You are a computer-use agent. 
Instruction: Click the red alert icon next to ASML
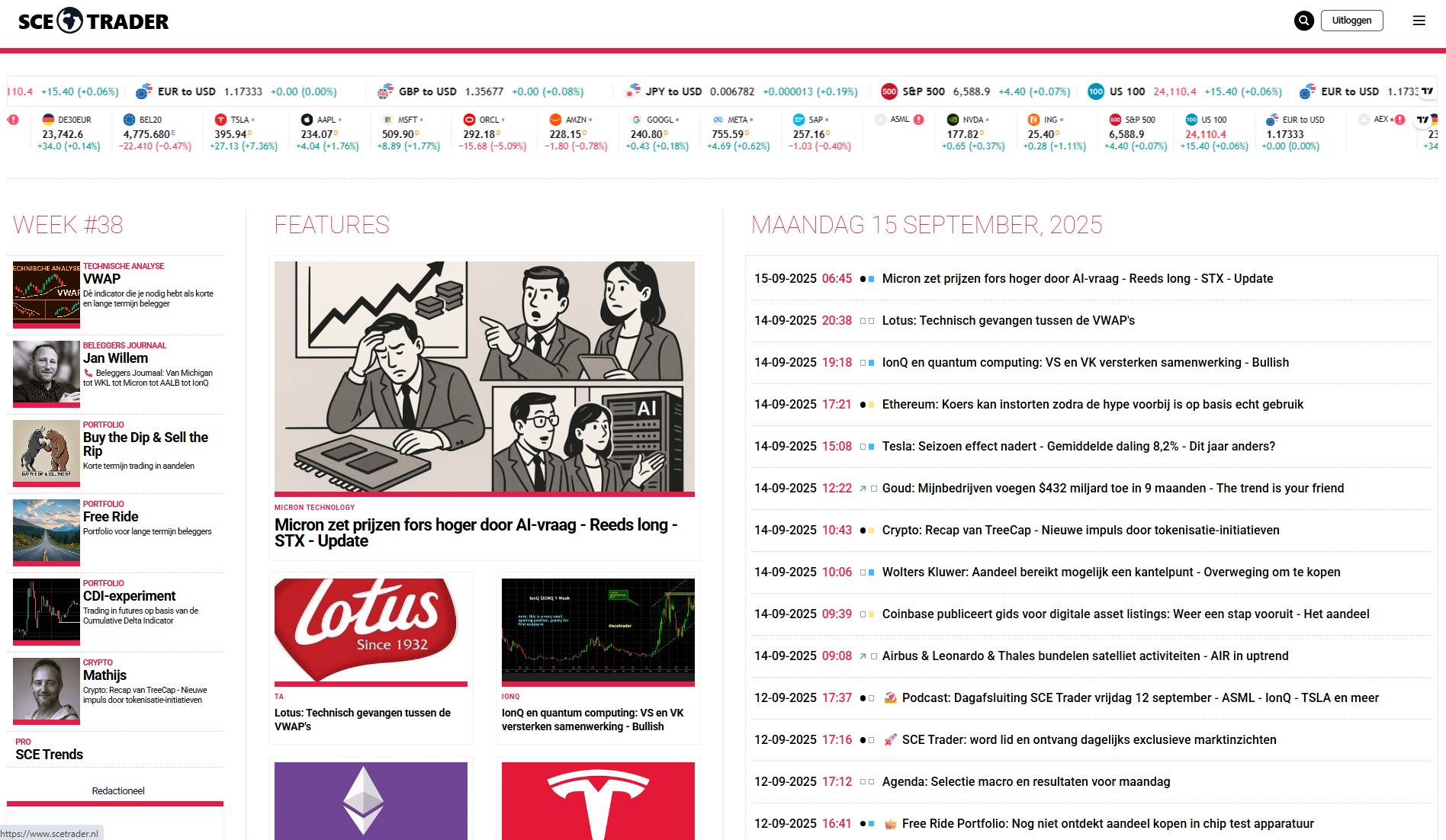(919, 120)
